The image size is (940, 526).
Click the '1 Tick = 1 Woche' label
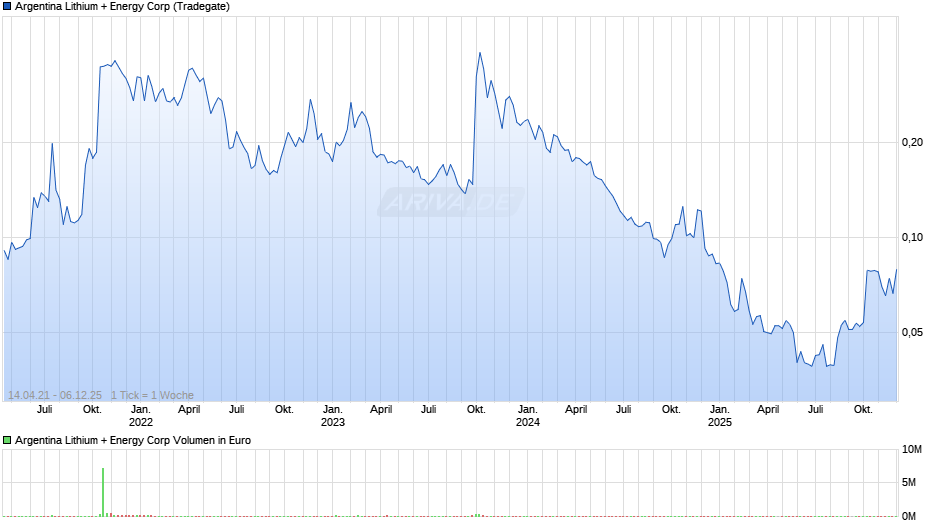point(152,395)
